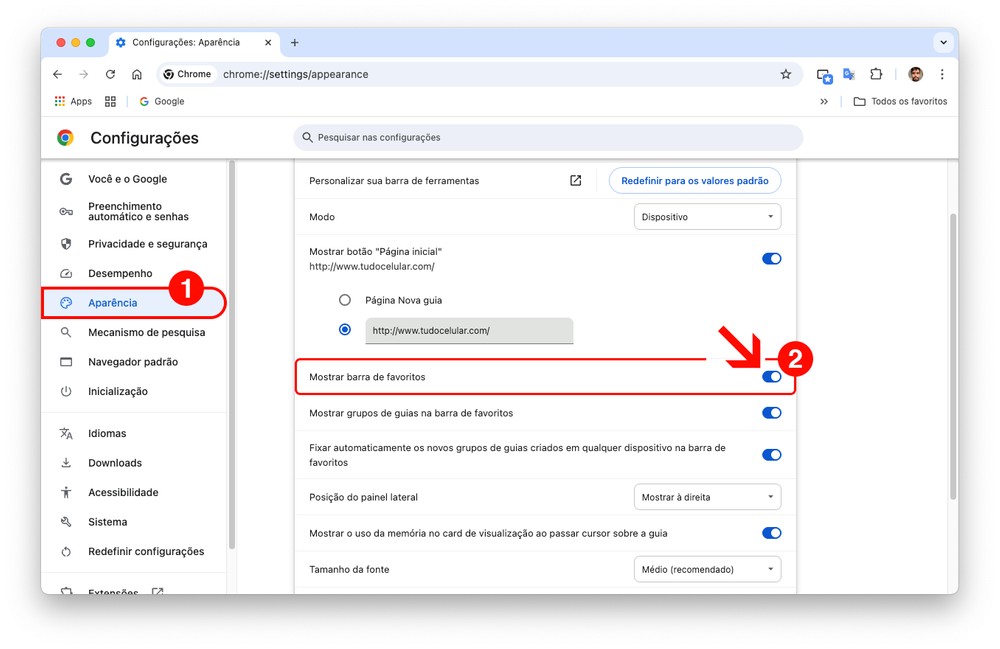Viewport: 1000px width, 649px height.
Task: Open the Extensions puzzle icon
Action: pos(876,74)
